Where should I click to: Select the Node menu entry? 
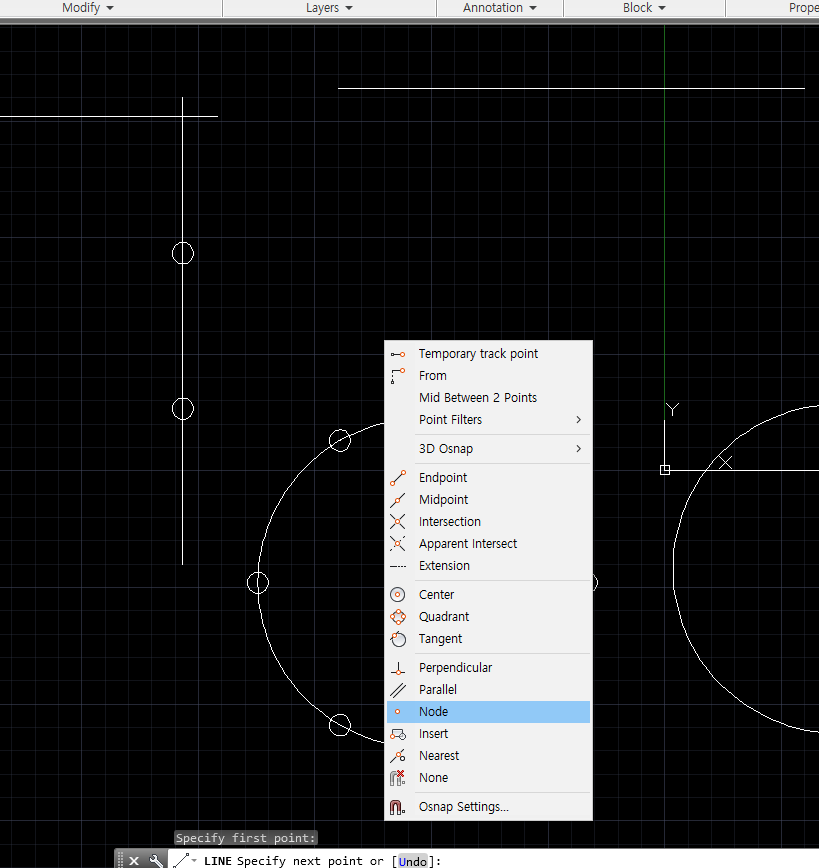488,711
